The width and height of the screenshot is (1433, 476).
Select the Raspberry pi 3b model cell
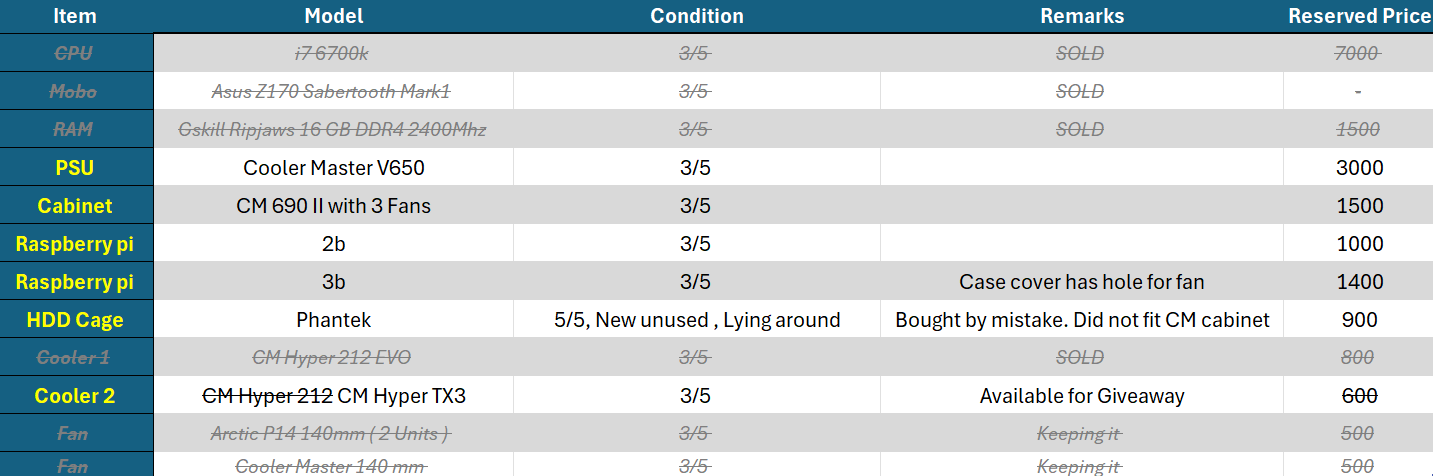[334, 282]
